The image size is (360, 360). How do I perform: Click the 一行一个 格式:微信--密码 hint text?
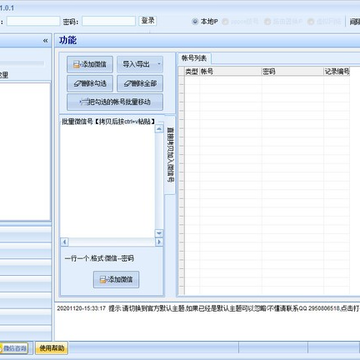pyautogui.click(x=99, y=259)
